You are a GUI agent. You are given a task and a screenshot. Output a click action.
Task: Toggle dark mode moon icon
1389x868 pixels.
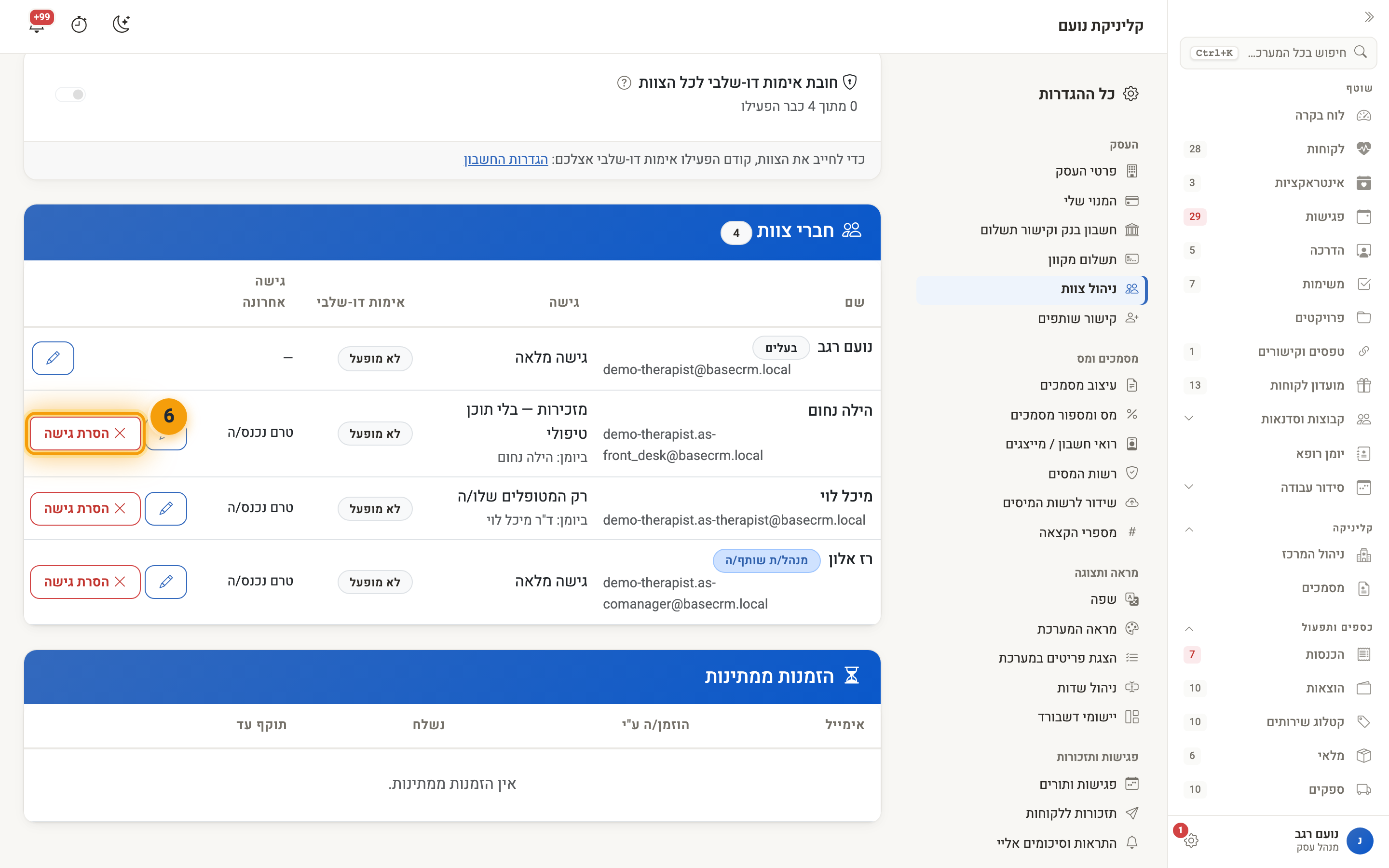121,24
